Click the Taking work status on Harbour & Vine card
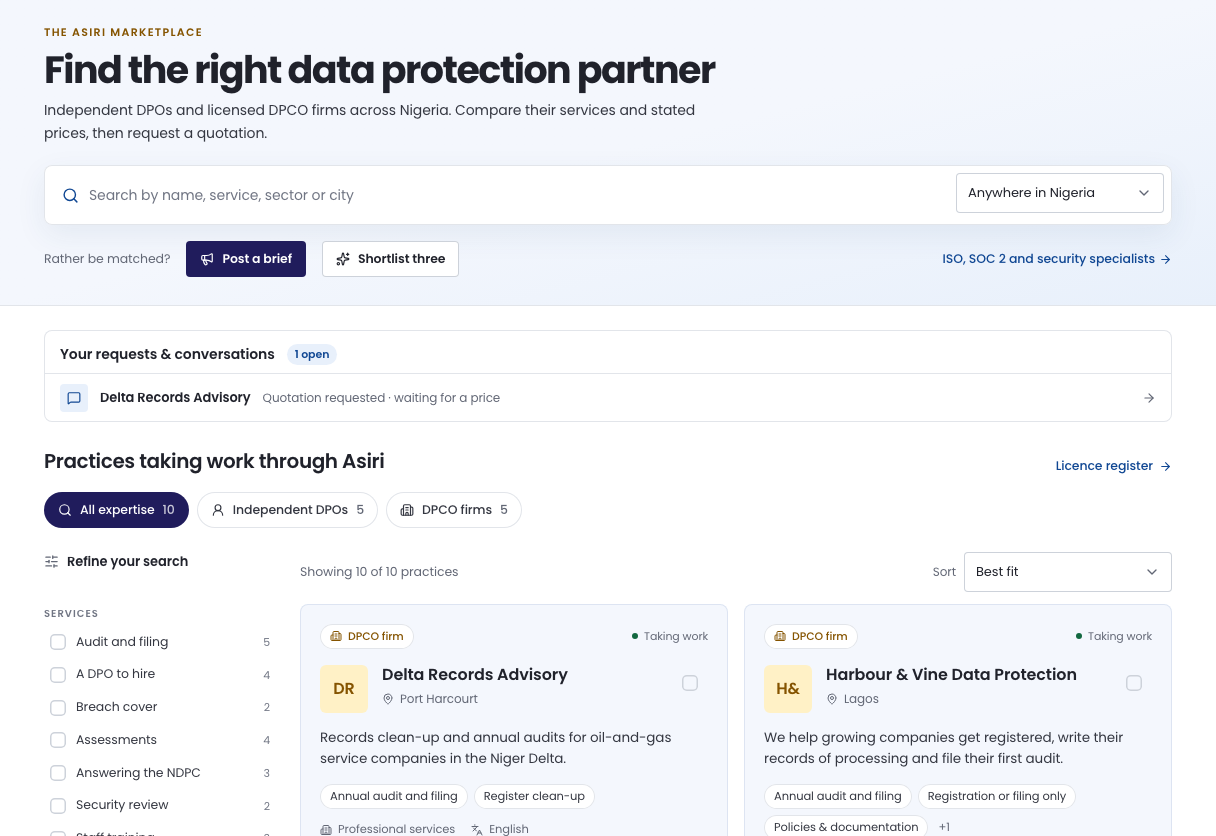The height and width of the screenshot is (836, 1216). [x=1114, y=636]
